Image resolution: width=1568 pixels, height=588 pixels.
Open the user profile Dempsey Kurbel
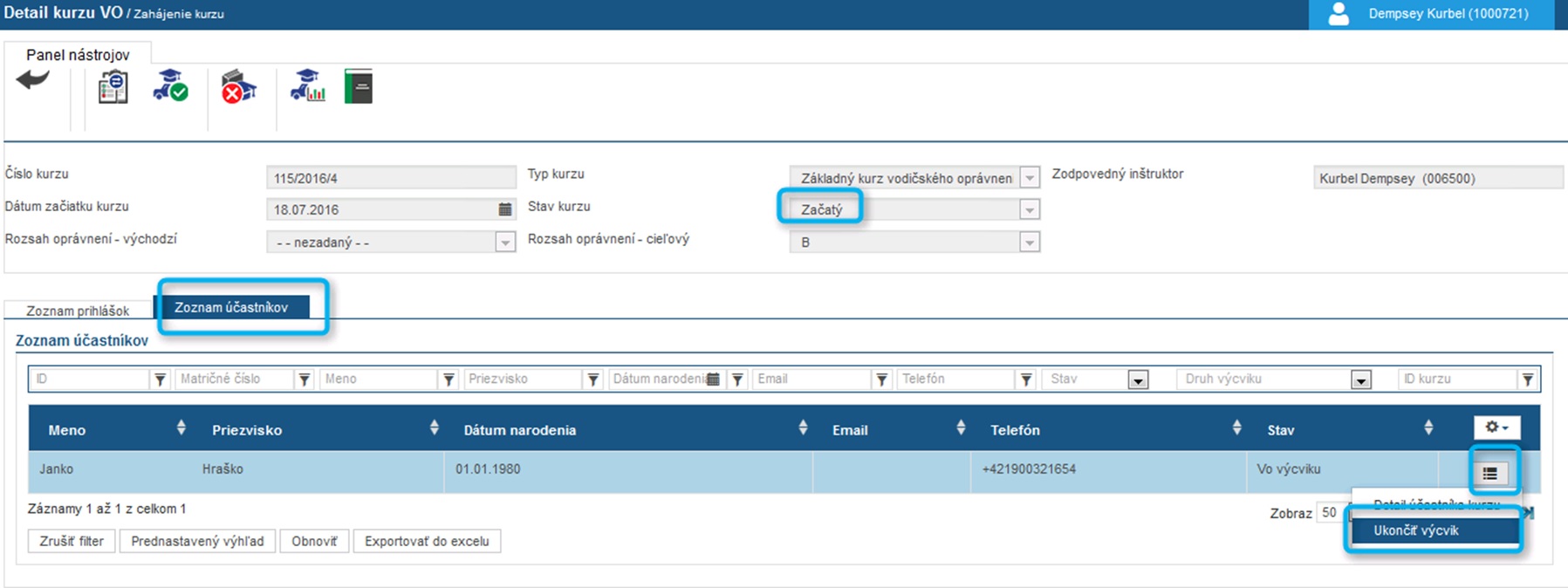[x=1431, y=15]
